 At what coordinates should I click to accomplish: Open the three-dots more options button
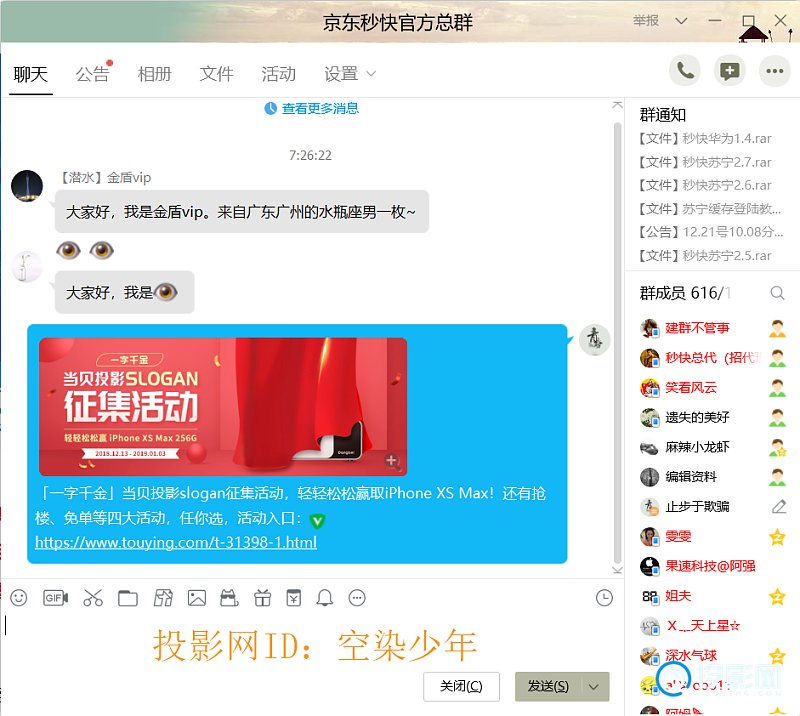point(774,71)
